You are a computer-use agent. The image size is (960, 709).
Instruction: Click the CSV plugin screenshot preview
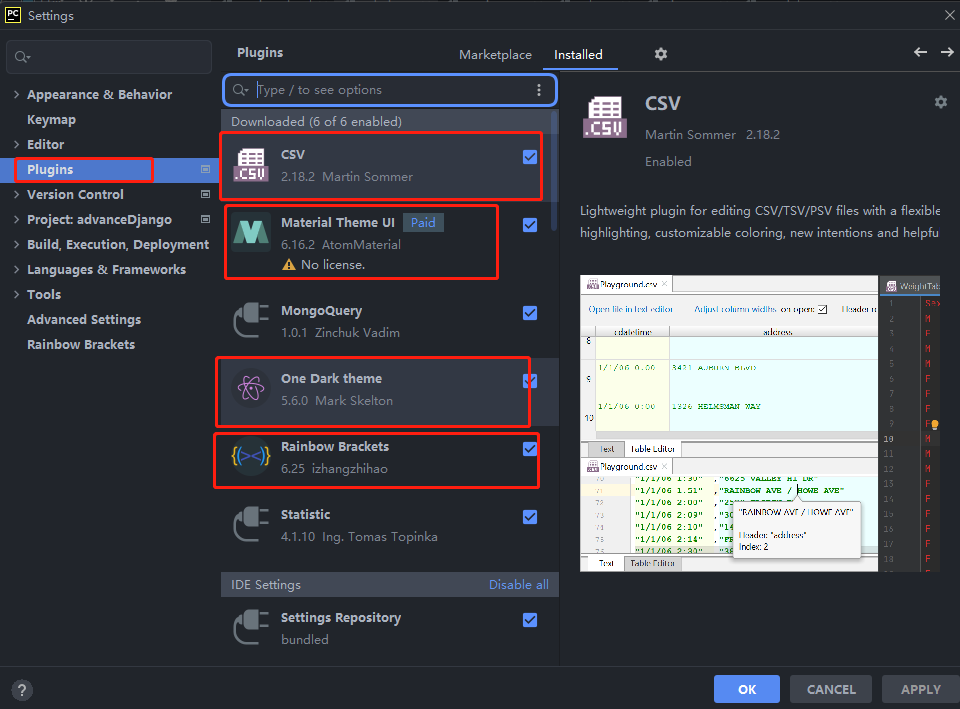click(x=760, y=424)
